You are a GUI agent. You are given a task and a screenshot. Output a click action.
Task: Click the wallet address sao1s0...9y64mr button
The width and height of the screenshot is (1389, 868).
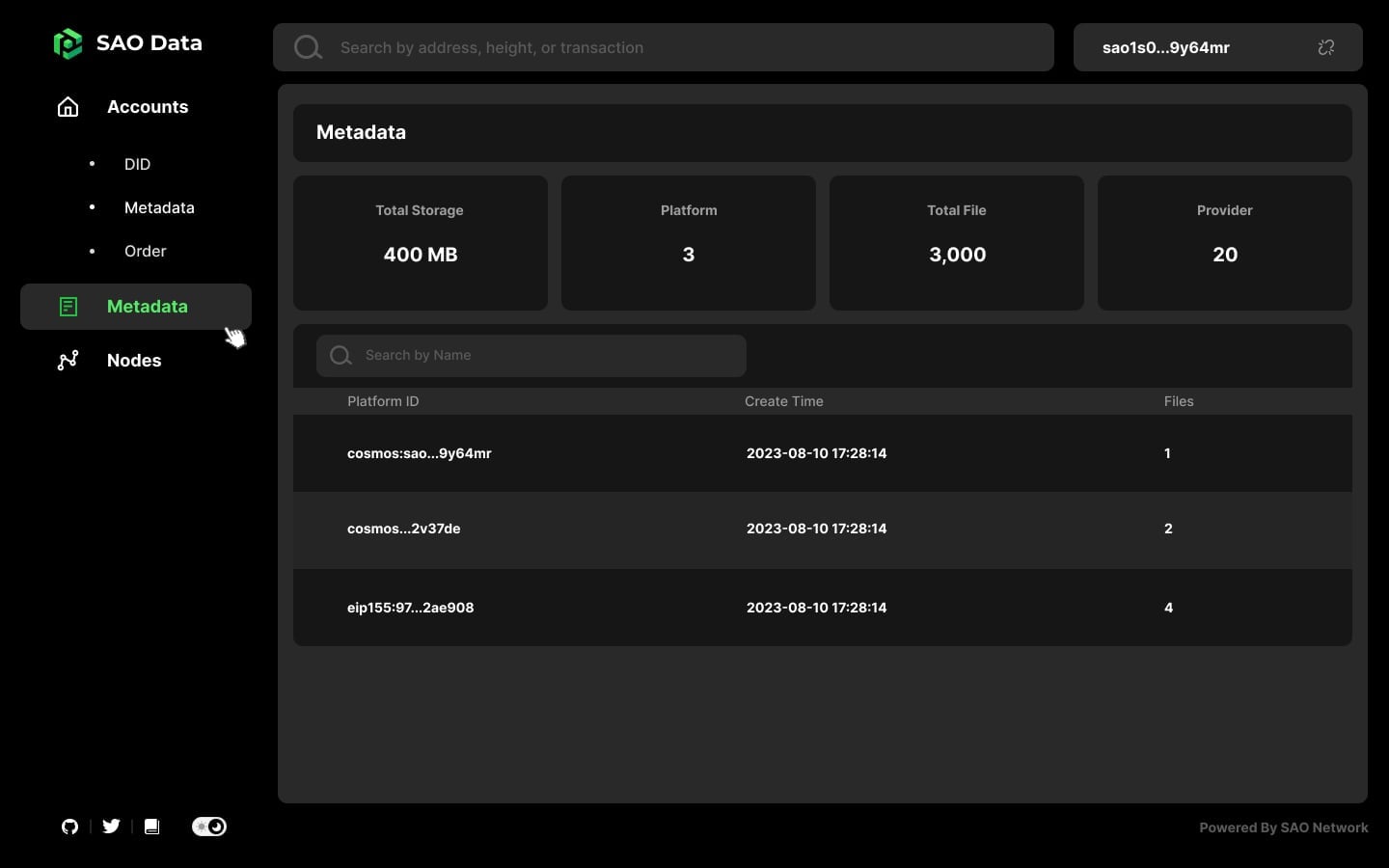click(1217, 47)
